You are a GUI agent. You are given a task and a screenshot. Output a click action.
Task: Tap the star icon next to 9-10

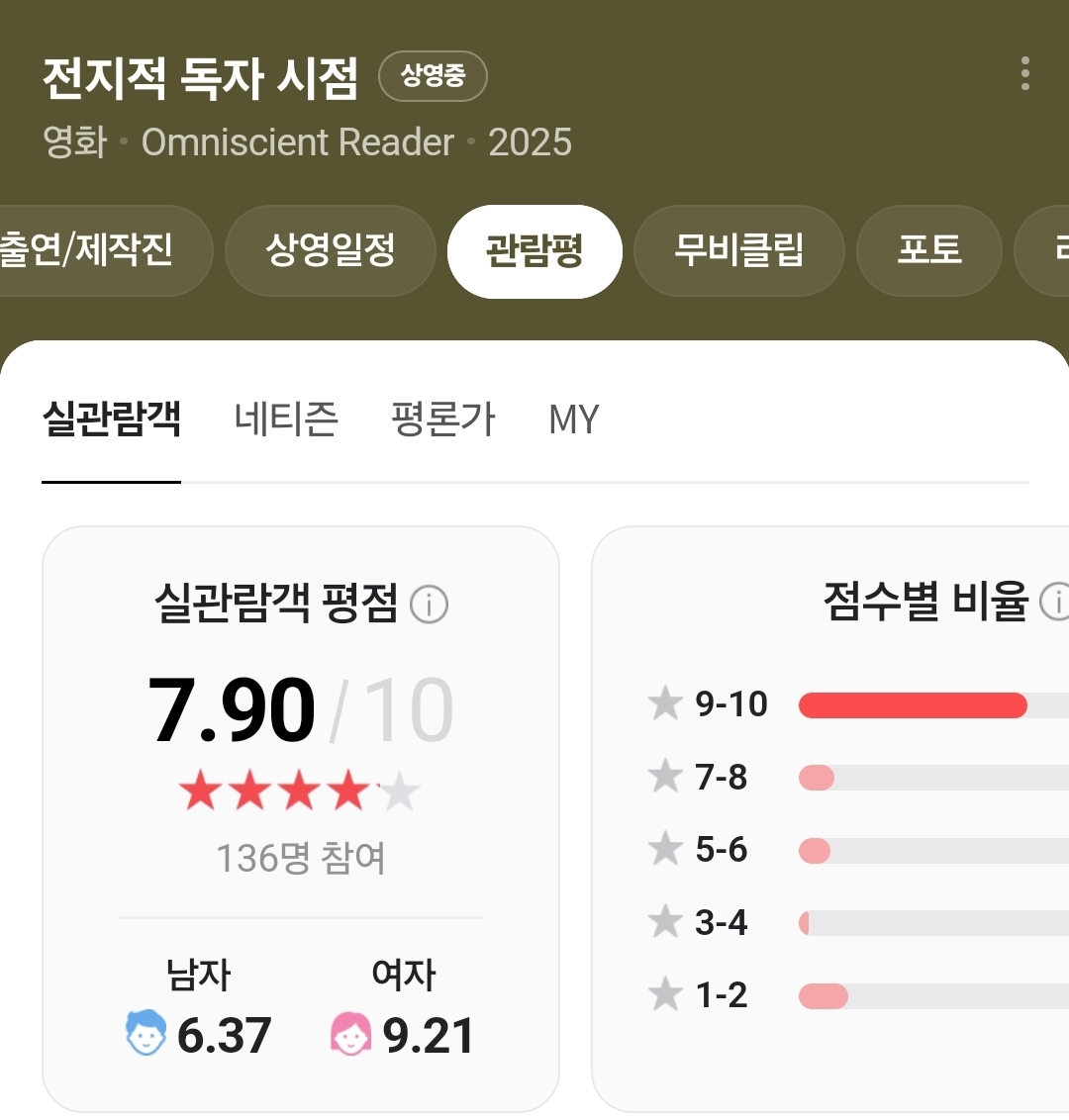click(665, 704)
